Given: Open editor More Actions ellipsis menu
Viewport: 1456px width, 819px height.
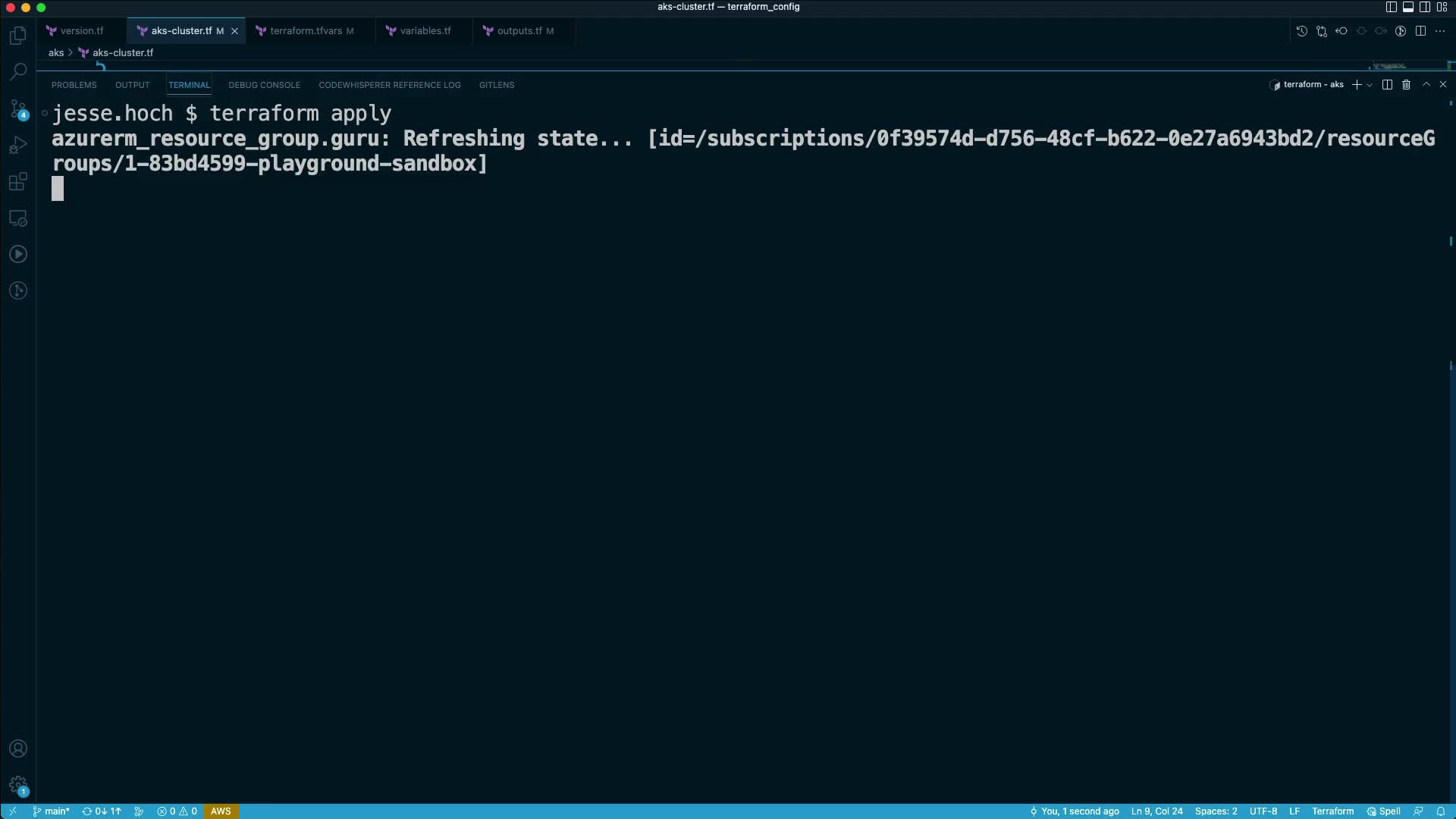Looking at the screenshot, I should 1440,31.
